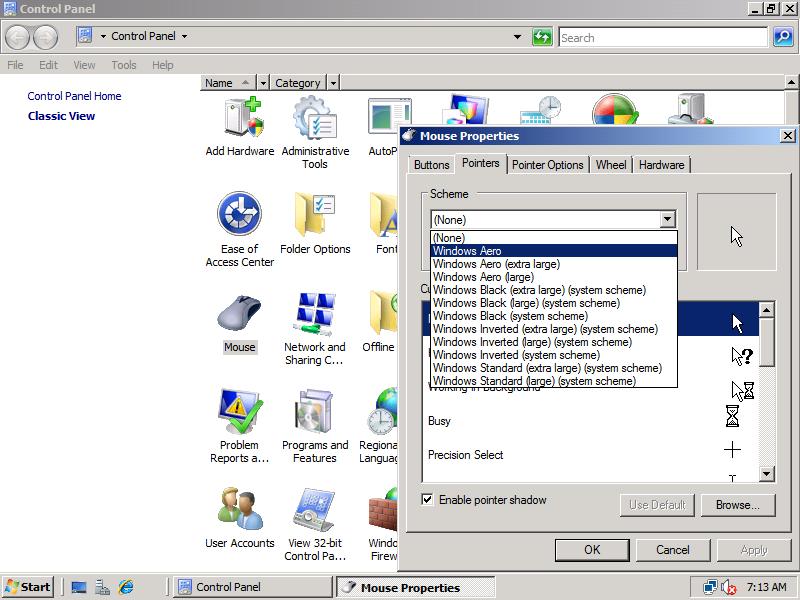This screenshot has height=600, width=800.
Task: Choose Windows Standard (large) scheme
Action: (x=554, y=381)
